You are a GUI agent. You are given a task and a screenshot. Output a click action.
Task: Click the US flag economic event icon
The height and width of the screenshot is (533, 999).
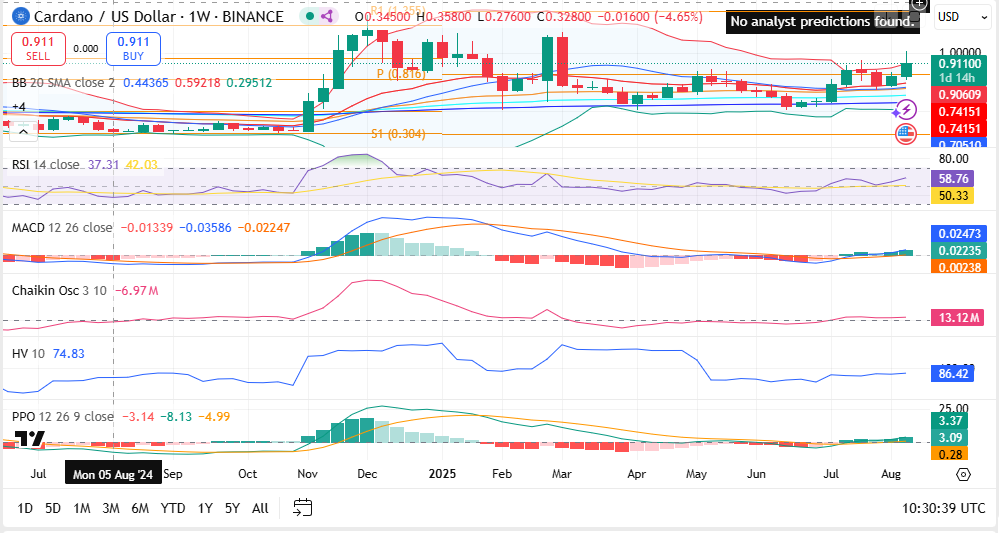pos(906,134)
